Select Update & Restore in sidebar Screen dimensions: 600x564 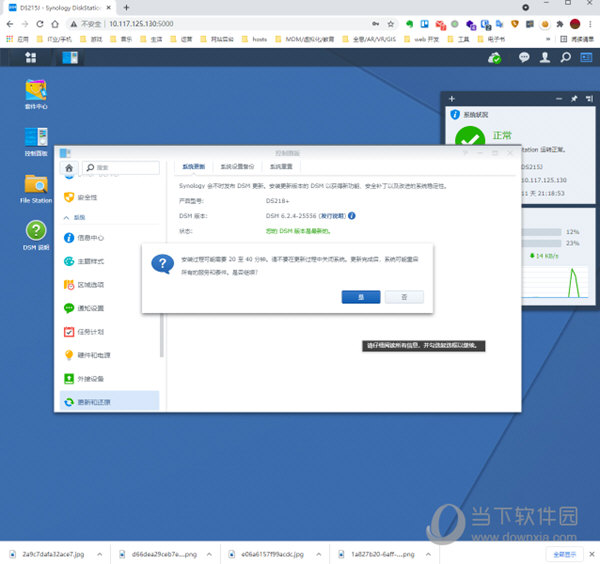[x=109, y=402]
